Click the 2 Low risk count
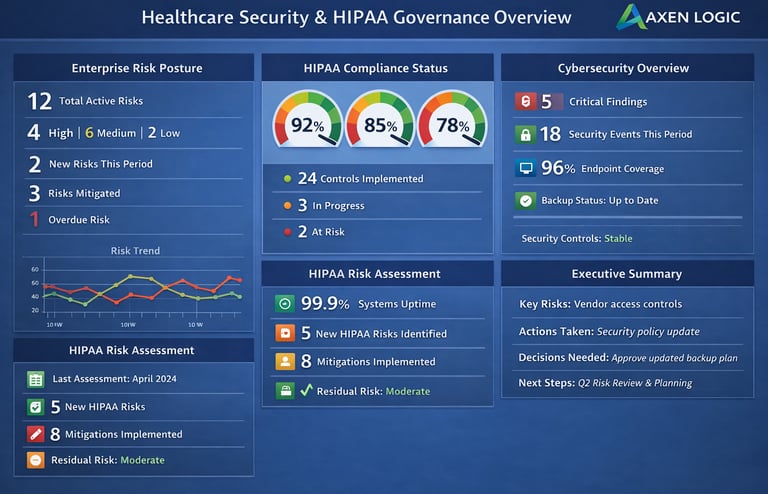768x494 pixels. click(x=164, y=133)
